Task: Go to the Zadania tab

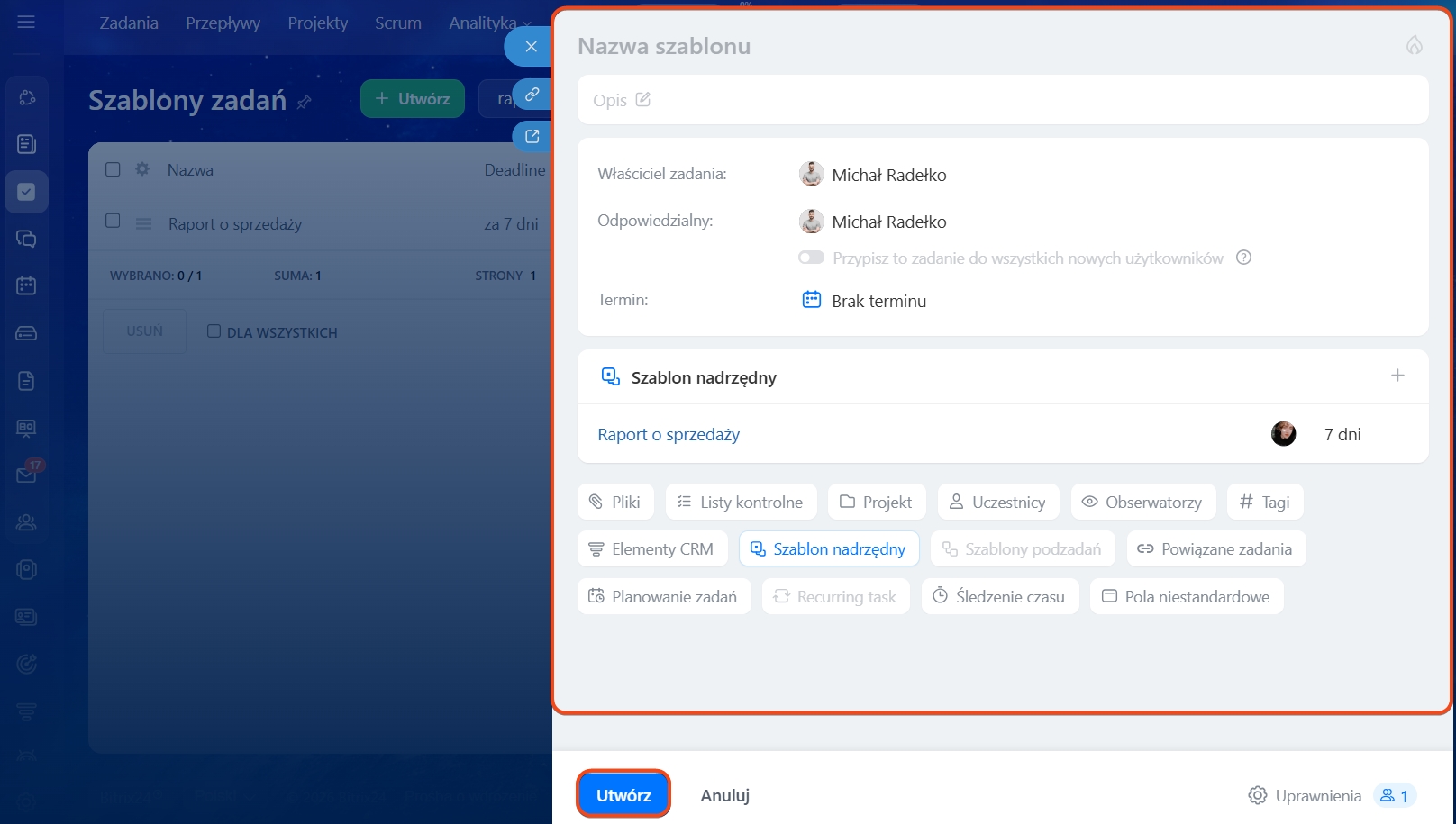Action: click(x=129, y=23)
